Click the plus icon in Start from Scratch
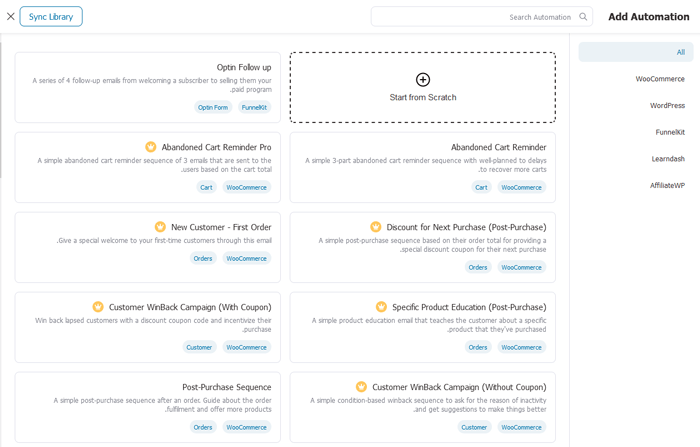Screen dimensions: 700x447 (x=422, y=80)
